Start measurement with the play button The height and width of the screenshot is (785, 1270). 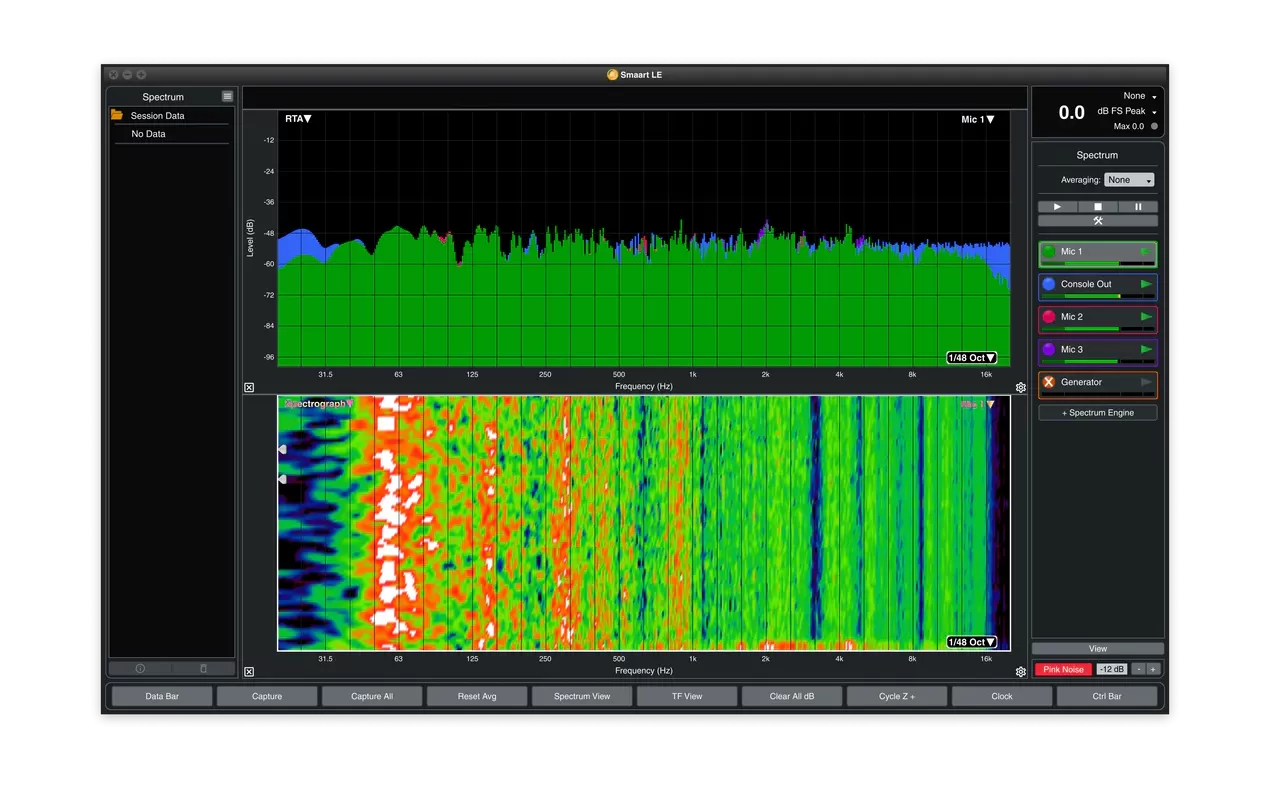[1057, 207]
